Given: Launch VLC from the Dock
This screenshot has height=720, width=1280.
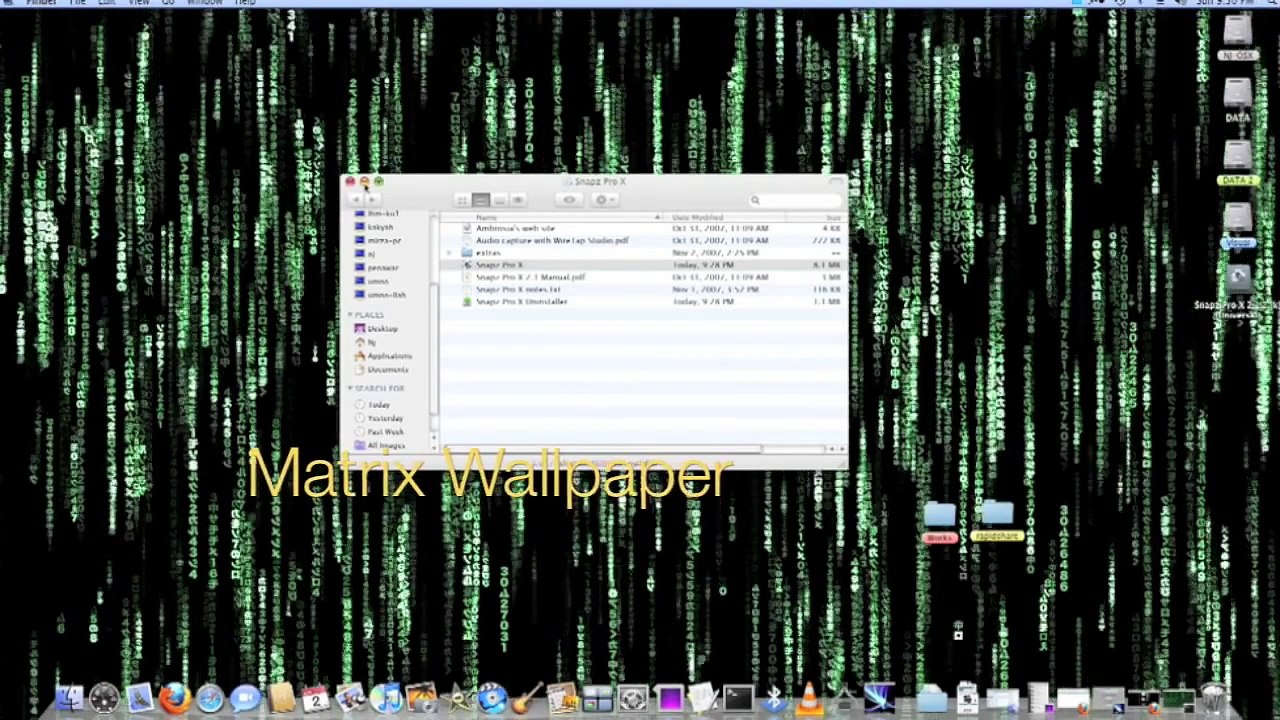Looking at the screenshot, I should [808, 698].
